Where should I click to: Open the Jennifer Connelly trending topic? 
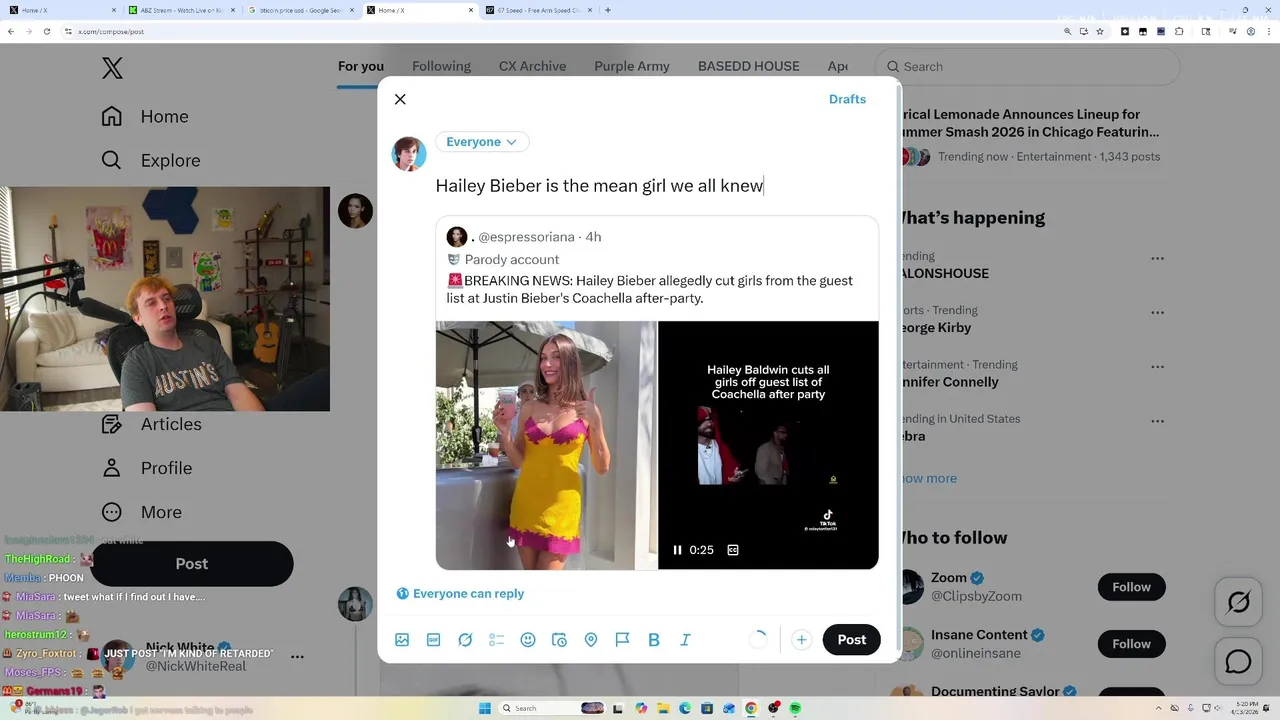click(x=949, y=382)
